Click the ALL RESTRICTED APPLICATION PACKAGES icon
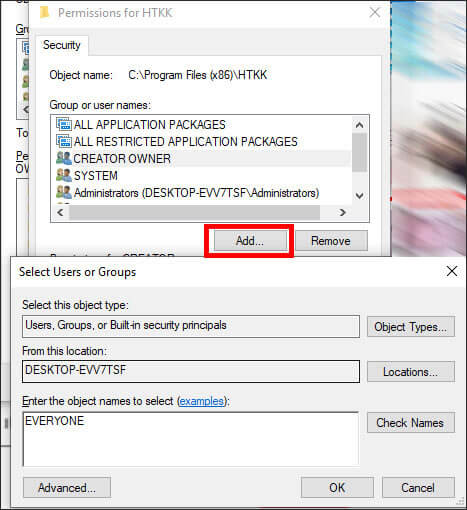 tap(64, 141)
